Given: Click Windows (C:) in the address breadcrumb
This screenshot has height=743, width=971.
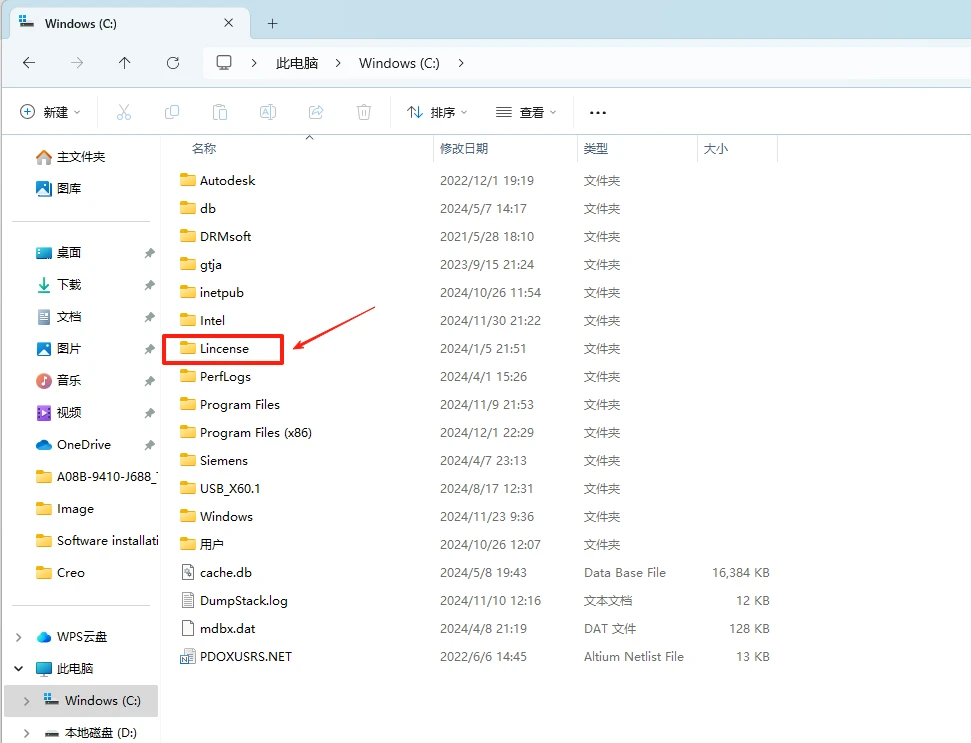Looking at the screenshot, I should pos(399,63).
